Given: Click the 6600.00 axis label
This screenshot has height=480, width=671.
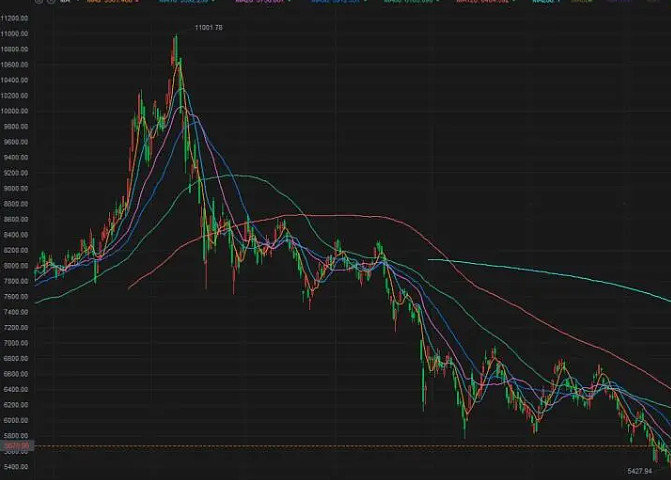Looking at the screenshot, I should click(x=16, y=374).
